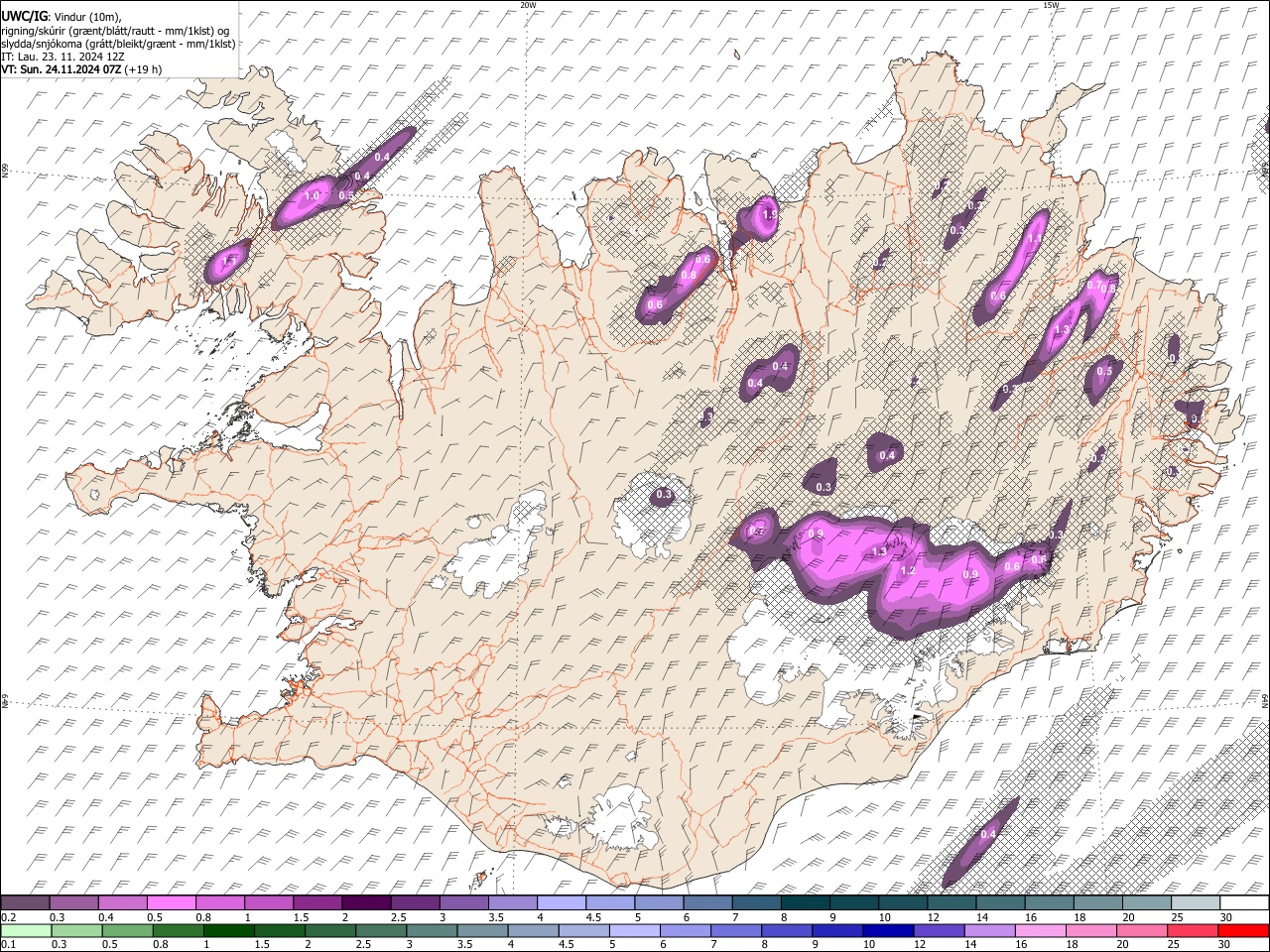This screenshot has height=952, width=1270.
Task: Select the lavender 4 snow legend swatch
Action: pyautogui.click(x=561, y=903)
